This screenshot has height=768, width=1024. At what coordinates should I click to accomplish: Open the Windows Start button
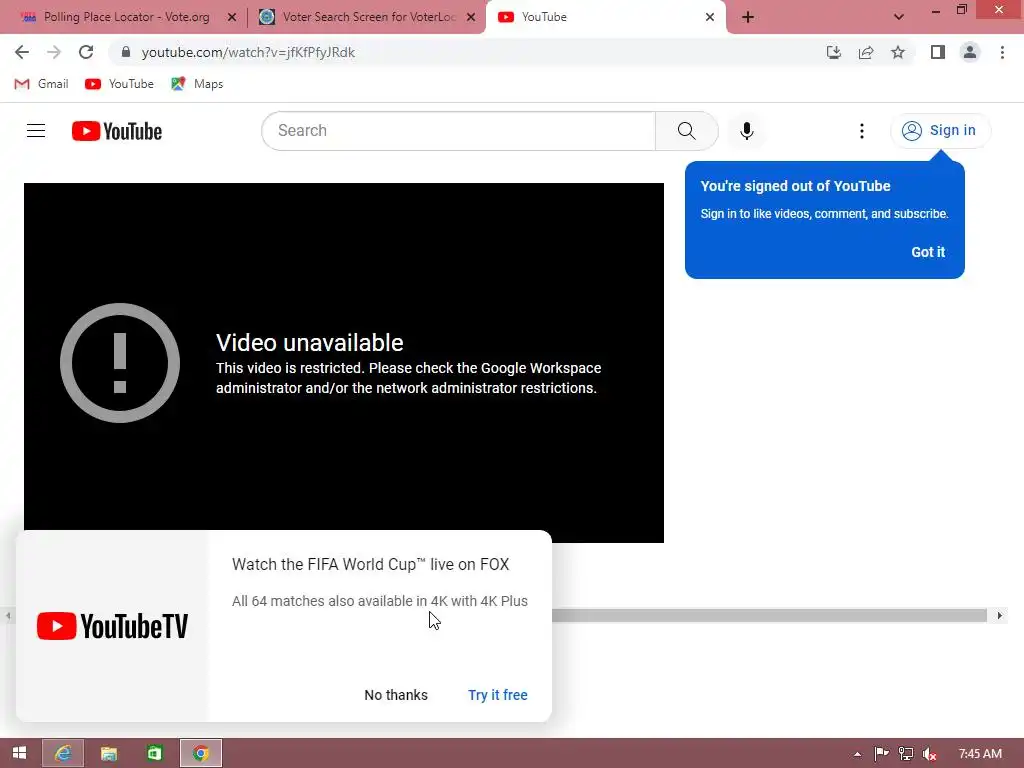click(x=20, y=753)
